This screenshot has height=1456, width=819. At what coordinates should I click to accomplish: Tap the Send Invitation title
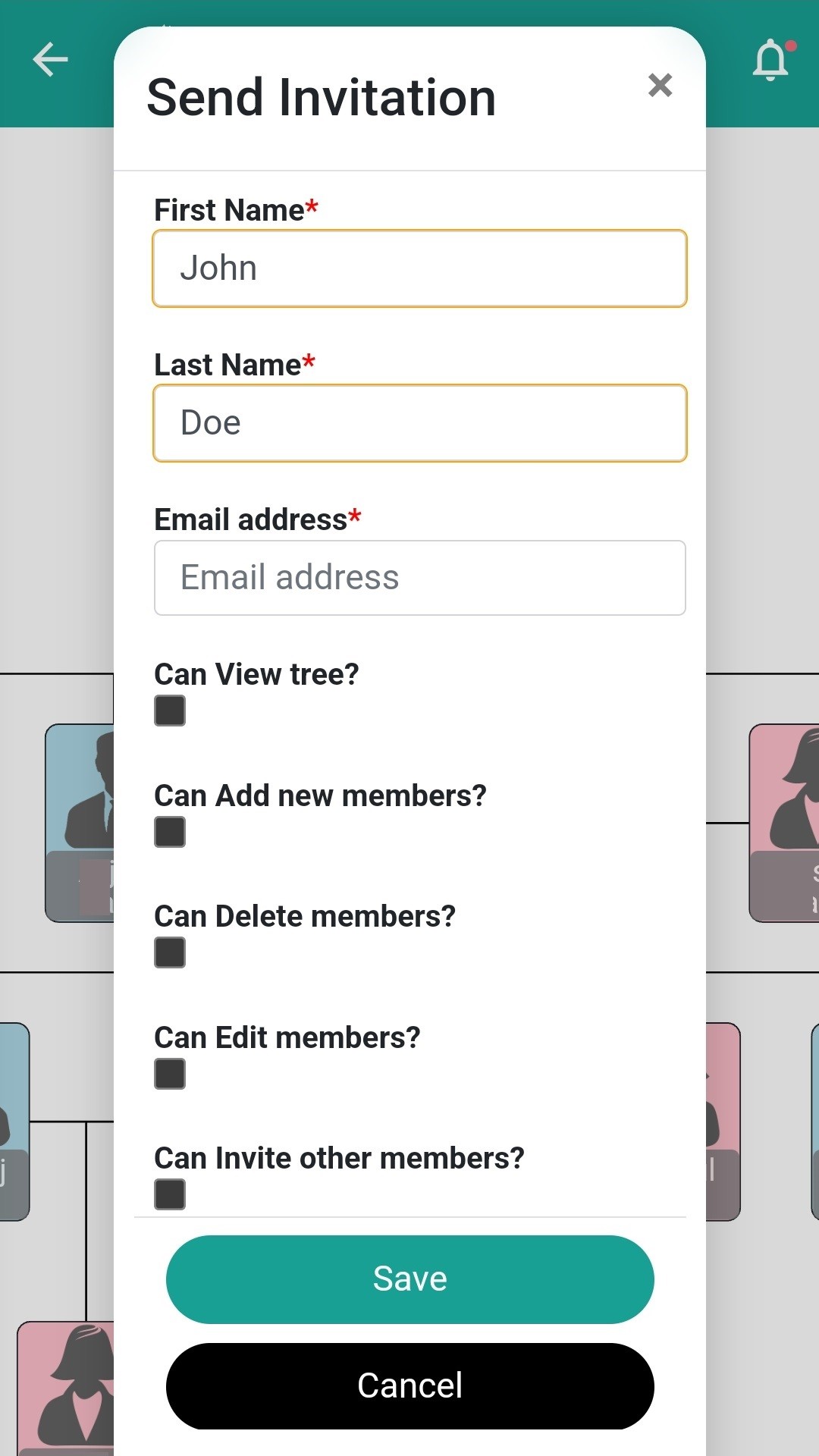(x=321, y=98)
